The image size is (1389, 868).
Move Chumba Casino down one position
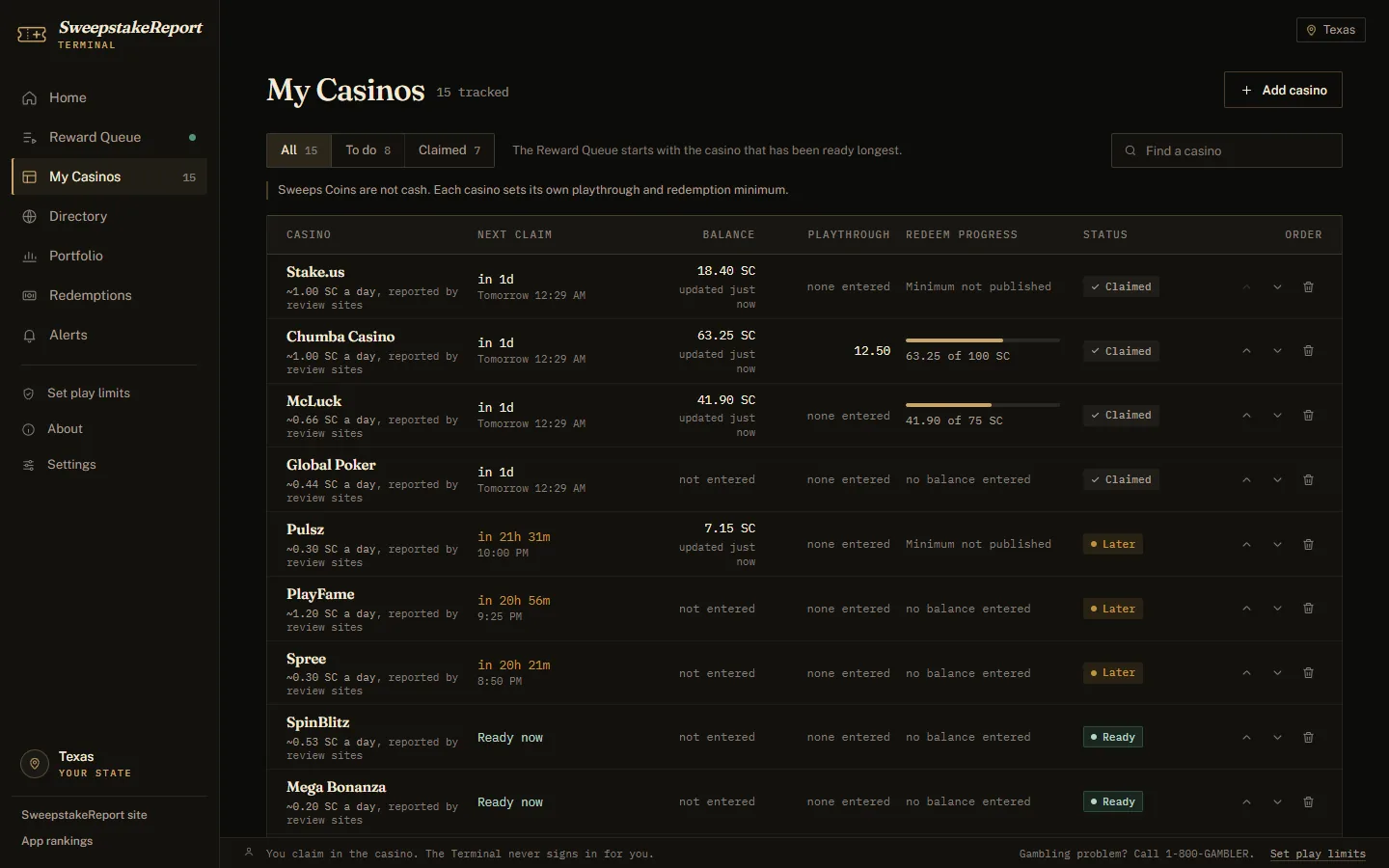1277,351
